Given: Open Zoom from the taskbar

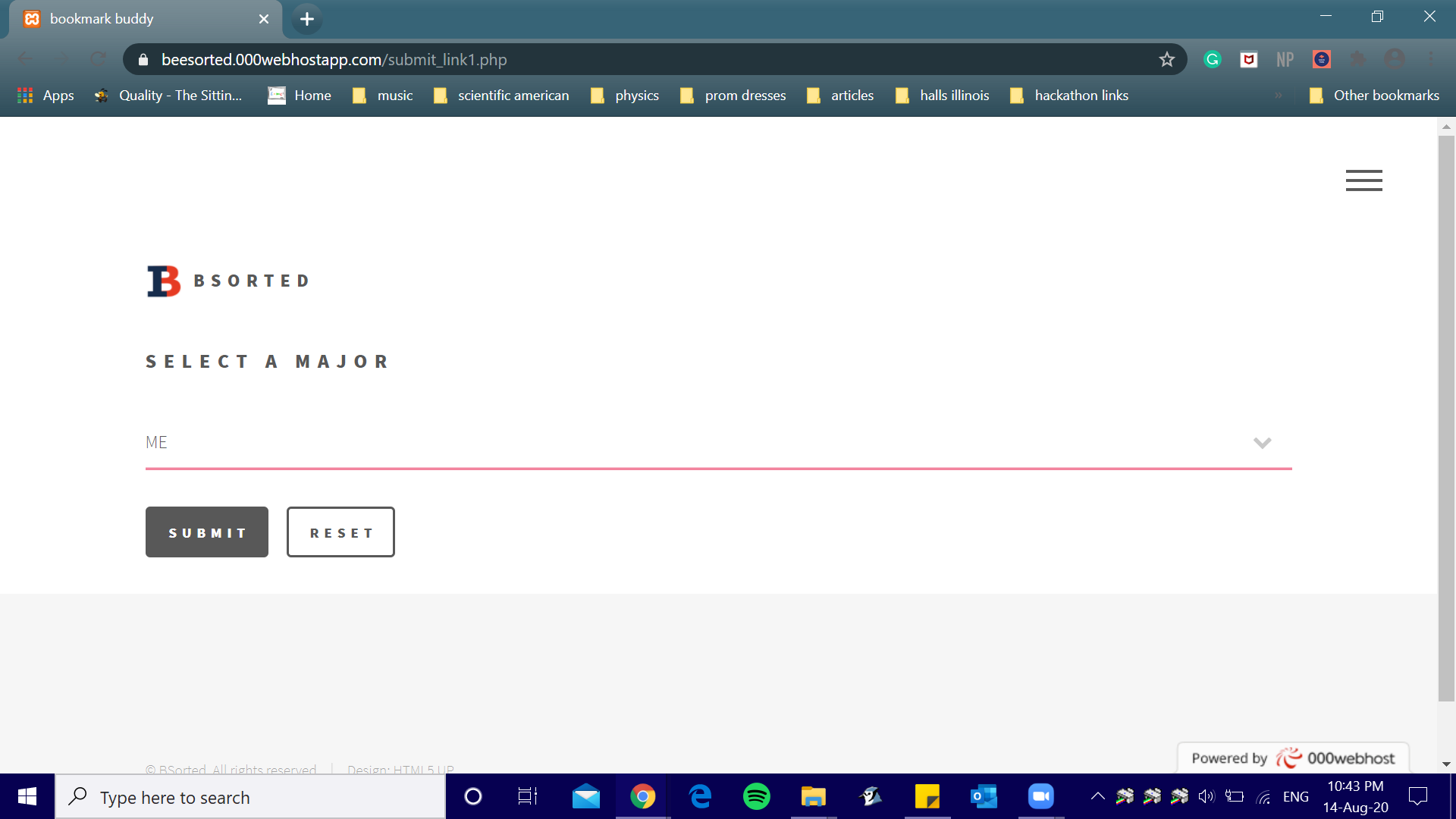Looking at the screenshot, I should click(x=1040, y=796).
